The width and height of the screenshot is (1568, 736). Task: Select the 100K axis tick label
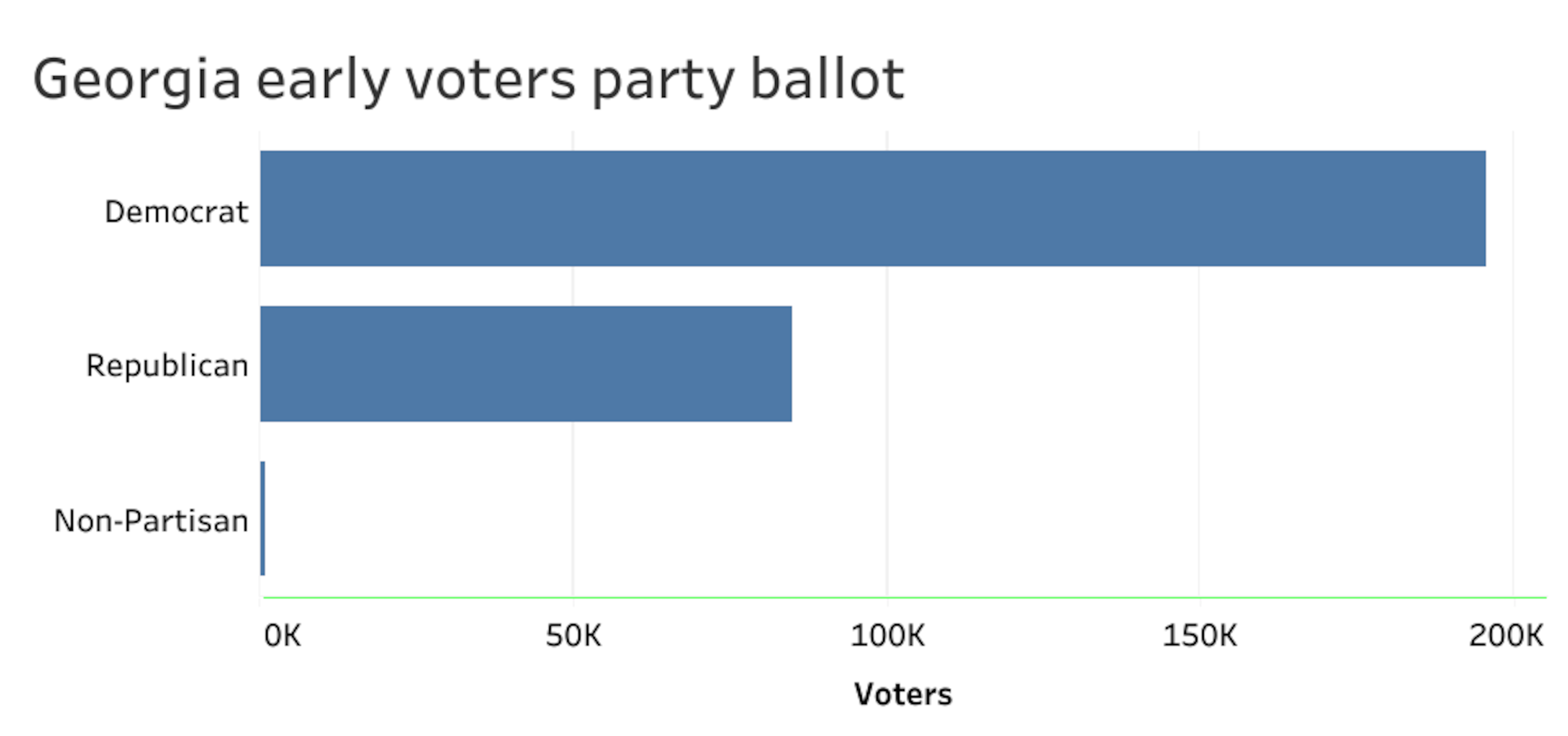click(x=887, y=636)
